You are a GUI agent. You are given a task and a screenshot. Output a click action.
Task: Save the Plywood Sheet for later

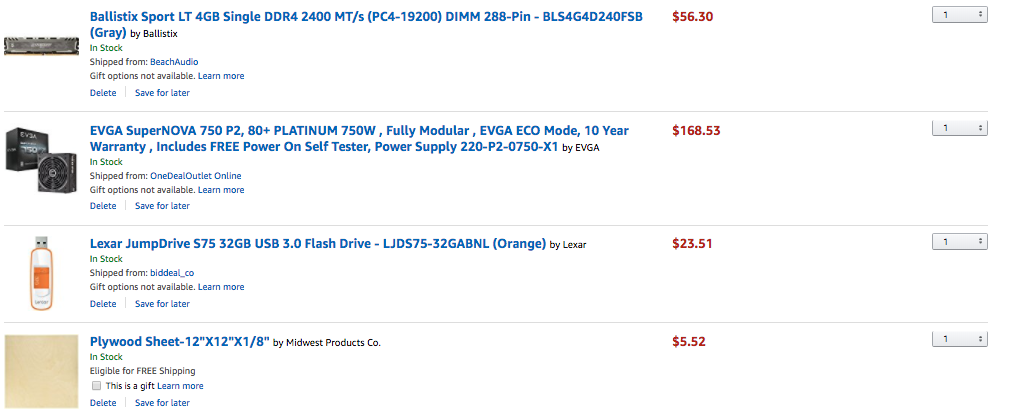pos(162,403)
